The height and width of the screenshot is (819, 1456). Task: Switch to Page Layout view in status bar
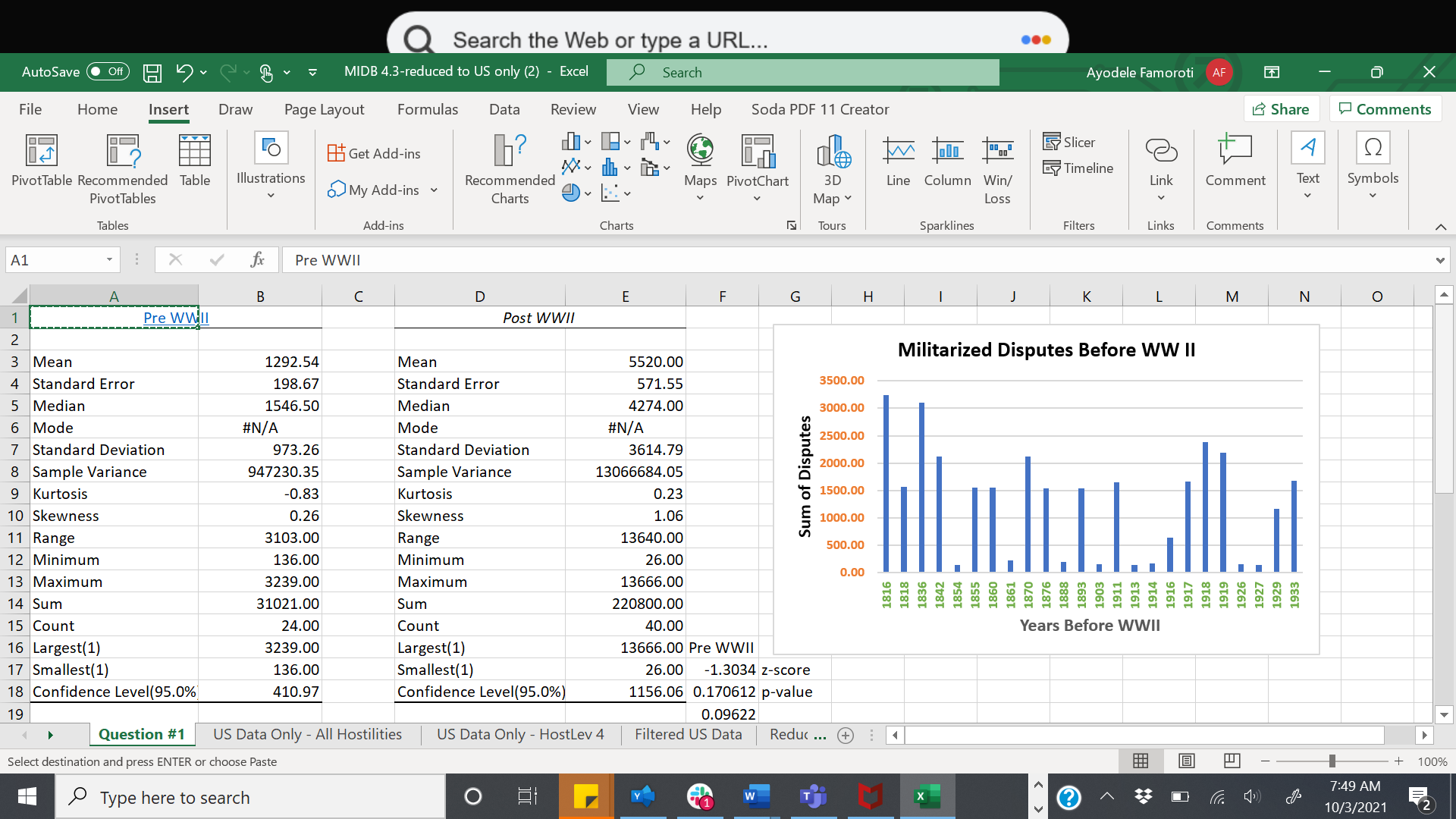point(1187,761)
